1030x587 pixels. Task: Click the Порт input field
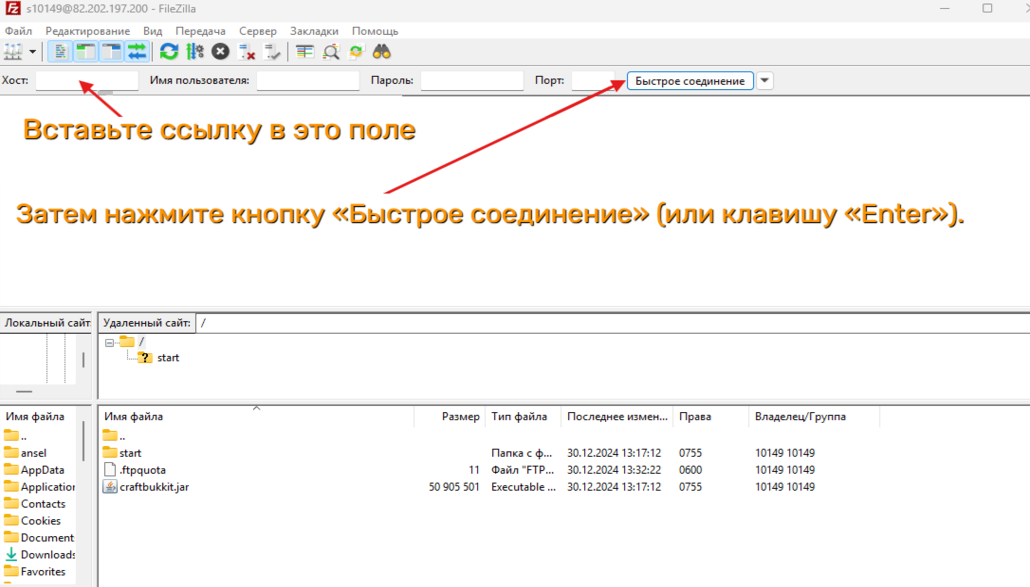(594, 80)
